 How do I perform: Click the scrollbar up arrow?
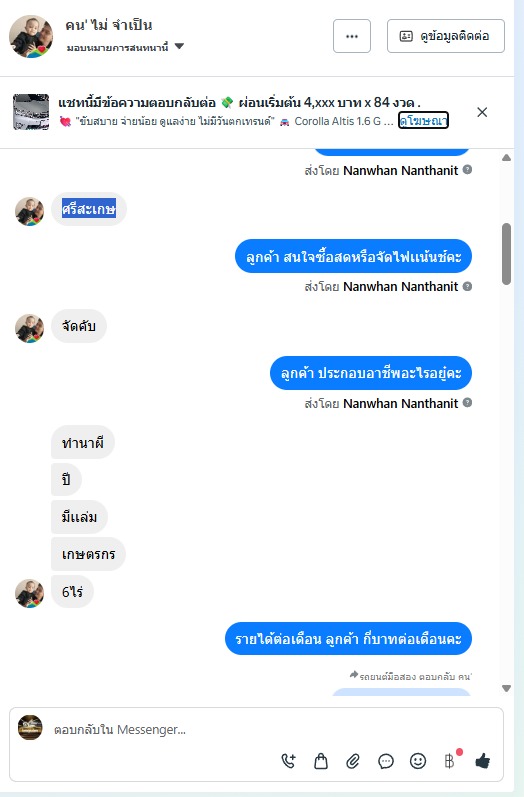[506, 158]
